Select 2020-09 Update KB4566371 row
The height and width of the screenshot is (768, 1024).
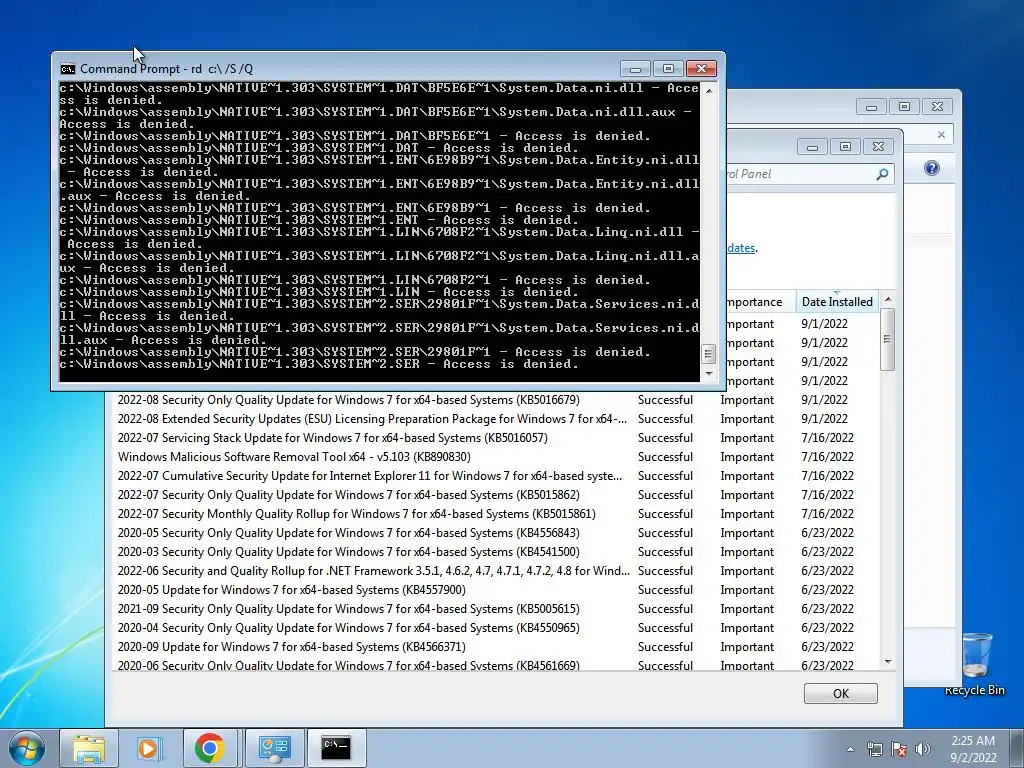click(x=494, y=646)
